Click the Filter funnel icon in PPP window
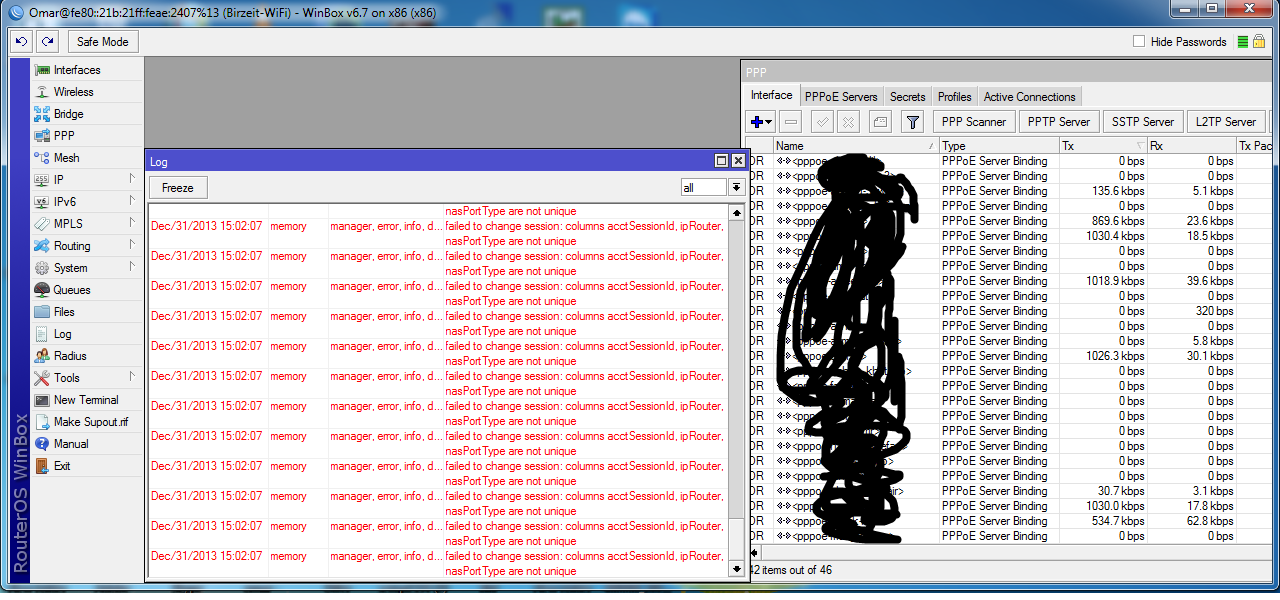The image size is (1280, 600). [912, 122]
